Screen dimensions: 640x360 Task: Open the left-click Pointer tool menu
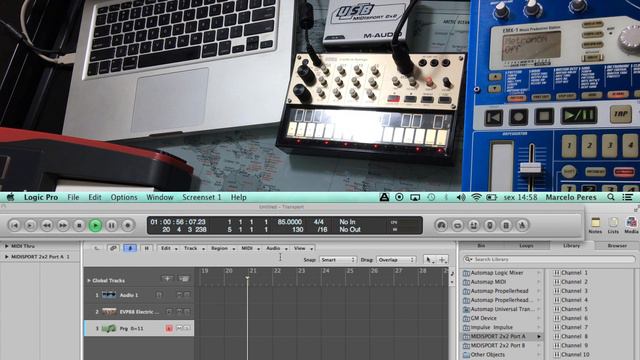point(429,260)
